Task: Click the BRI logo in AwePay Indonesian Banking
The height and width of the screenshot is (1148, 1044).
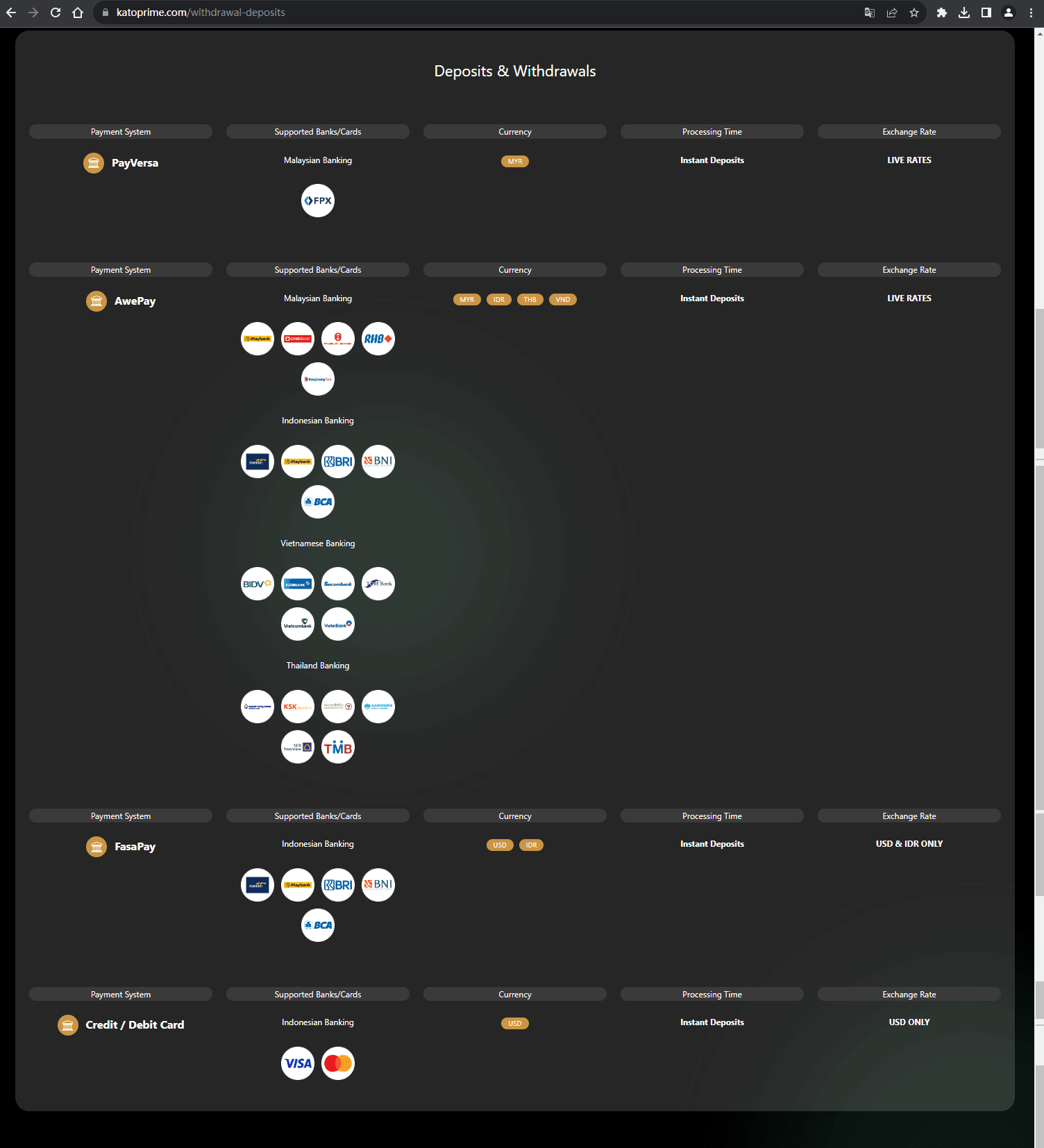Action: [338, 462]
